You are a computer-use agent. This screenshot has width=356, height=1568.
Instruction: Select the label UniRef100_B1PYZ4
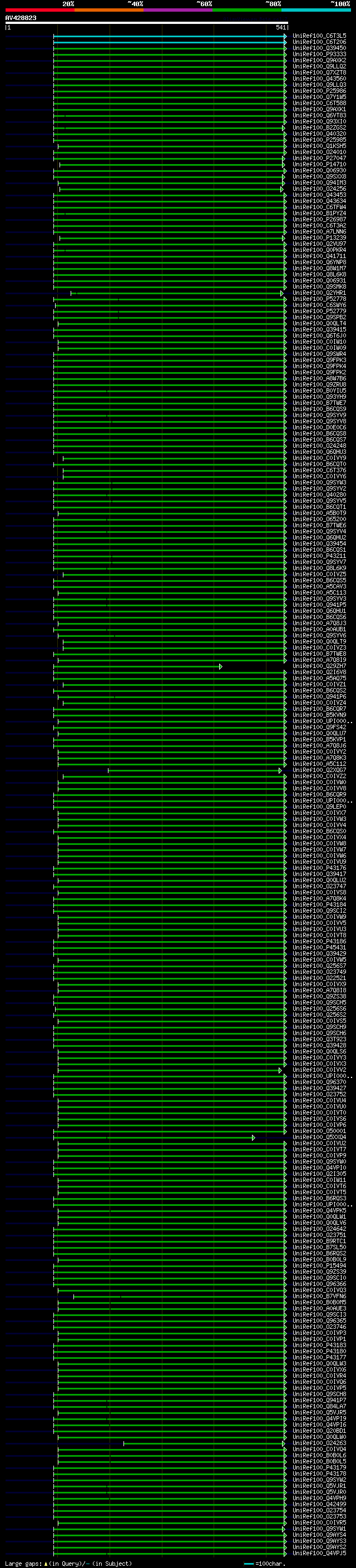319,214
